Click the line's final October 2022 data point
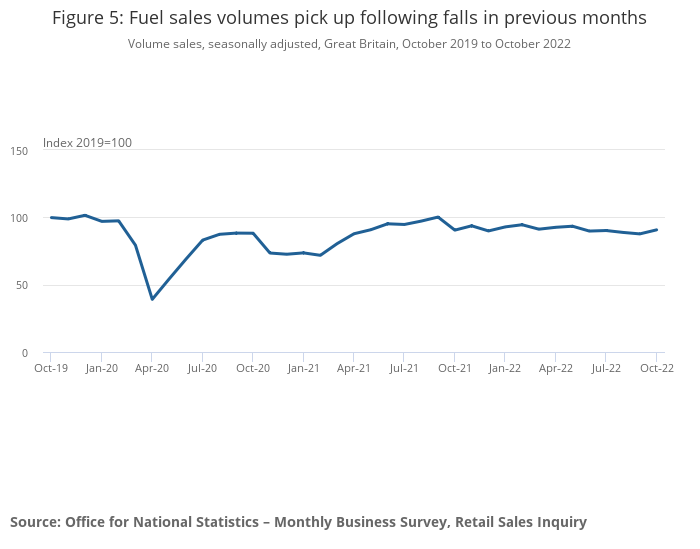This screenshot has height=549, width=700. coord(656,229)
